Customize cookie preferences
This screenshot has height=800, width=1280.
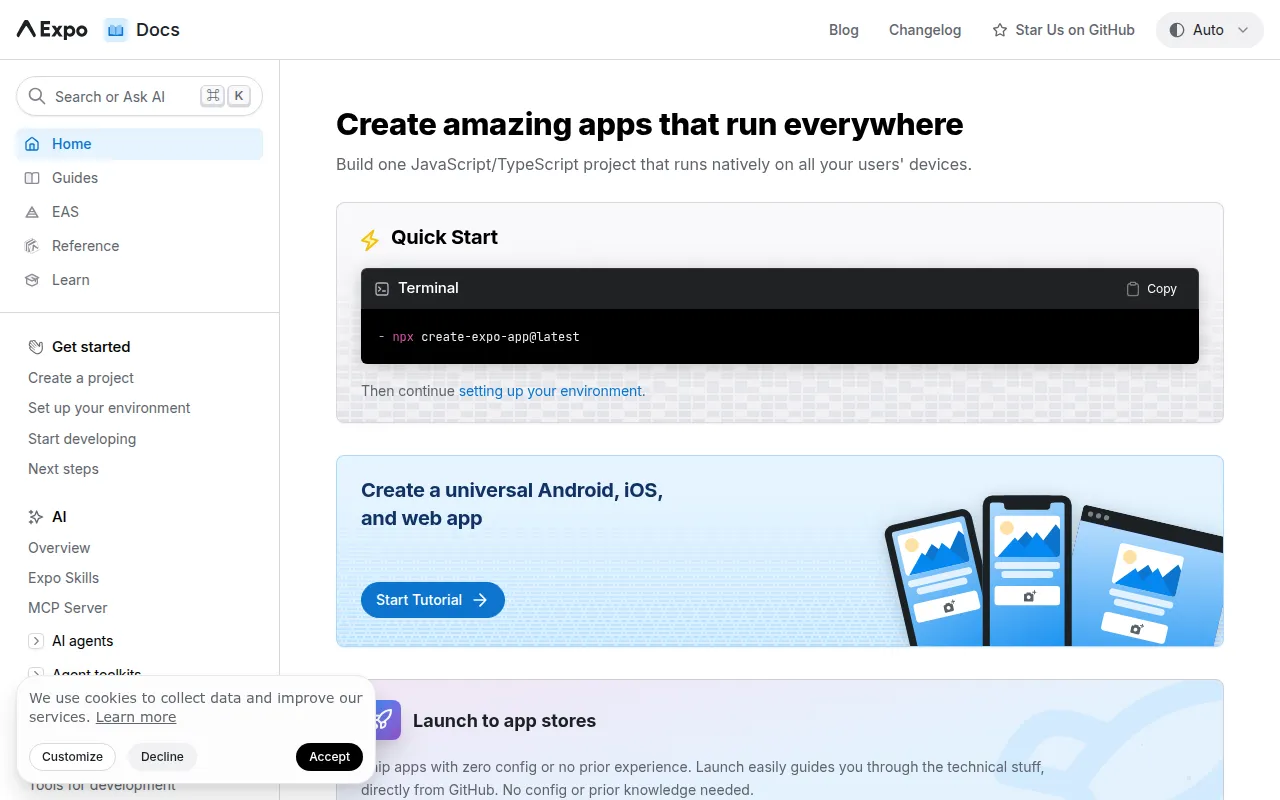coord(72,757)
